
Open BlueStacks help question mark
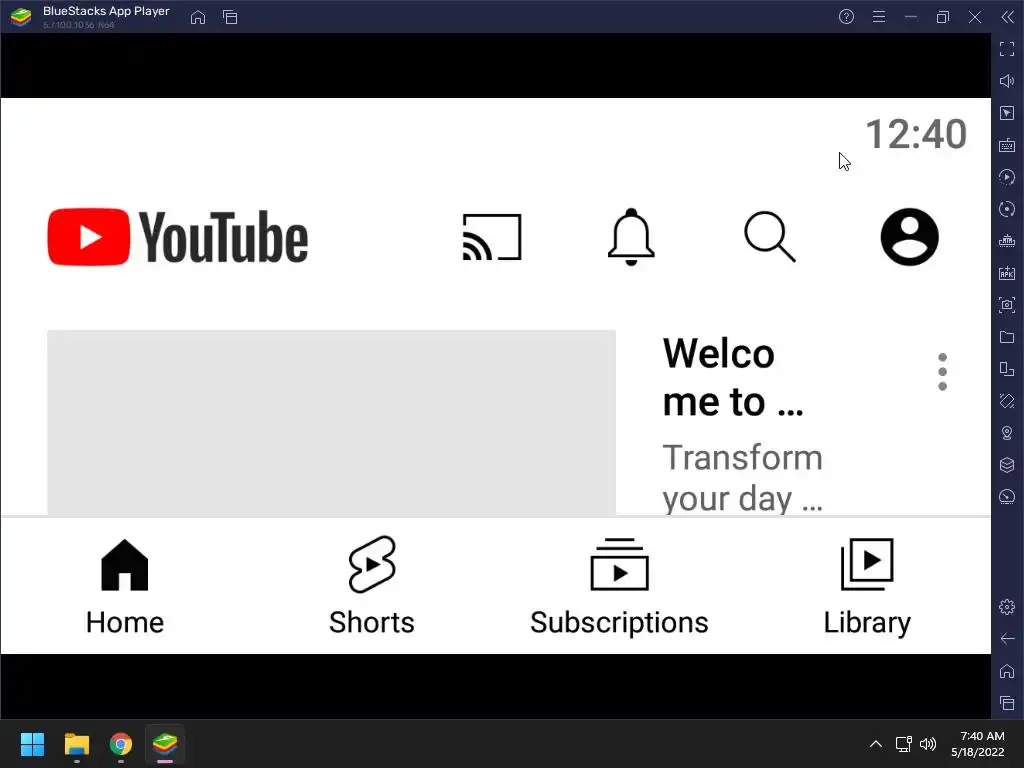click(846, 17)
